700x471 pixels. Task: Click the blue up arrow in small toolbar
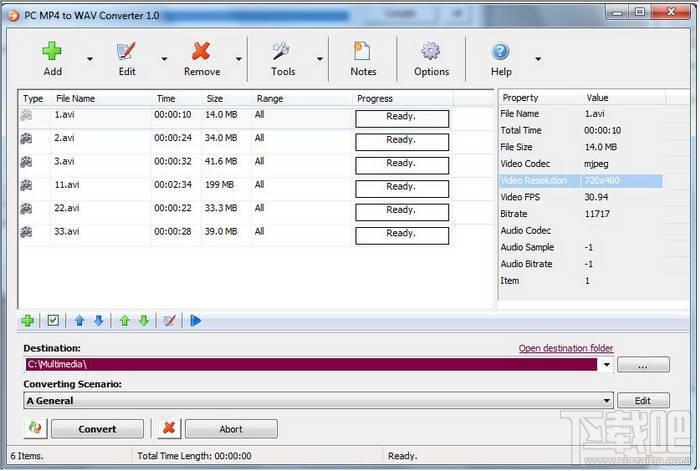click(80, 321)
